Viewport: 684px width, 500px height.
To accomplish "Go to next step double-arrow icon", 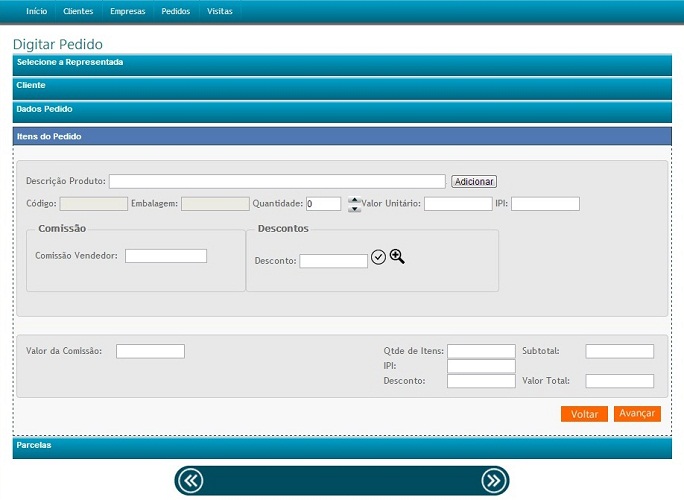I will click(x=493, y=480).
